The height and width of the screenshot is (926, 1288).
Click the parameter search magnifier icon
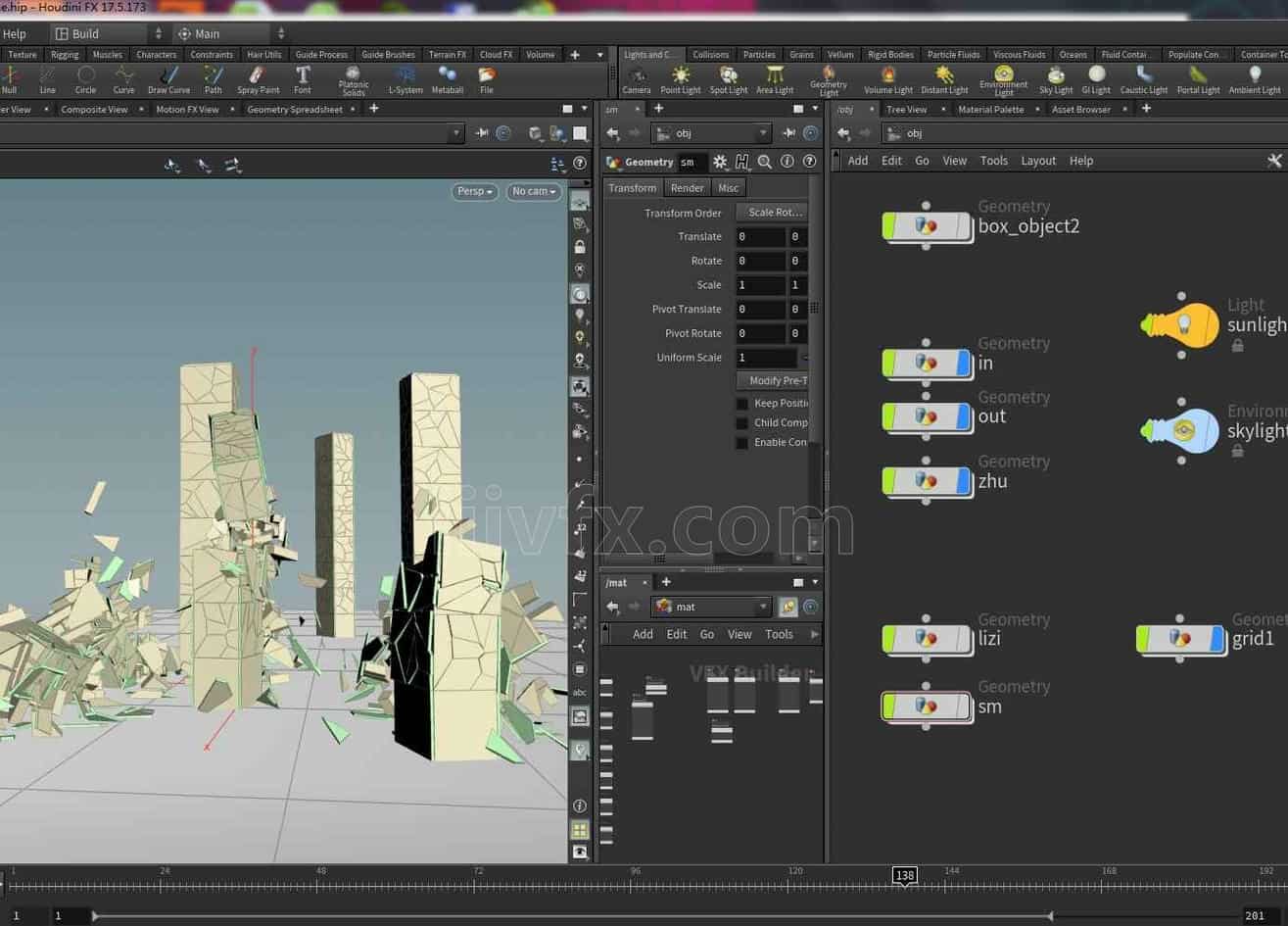tap(765, 162)
